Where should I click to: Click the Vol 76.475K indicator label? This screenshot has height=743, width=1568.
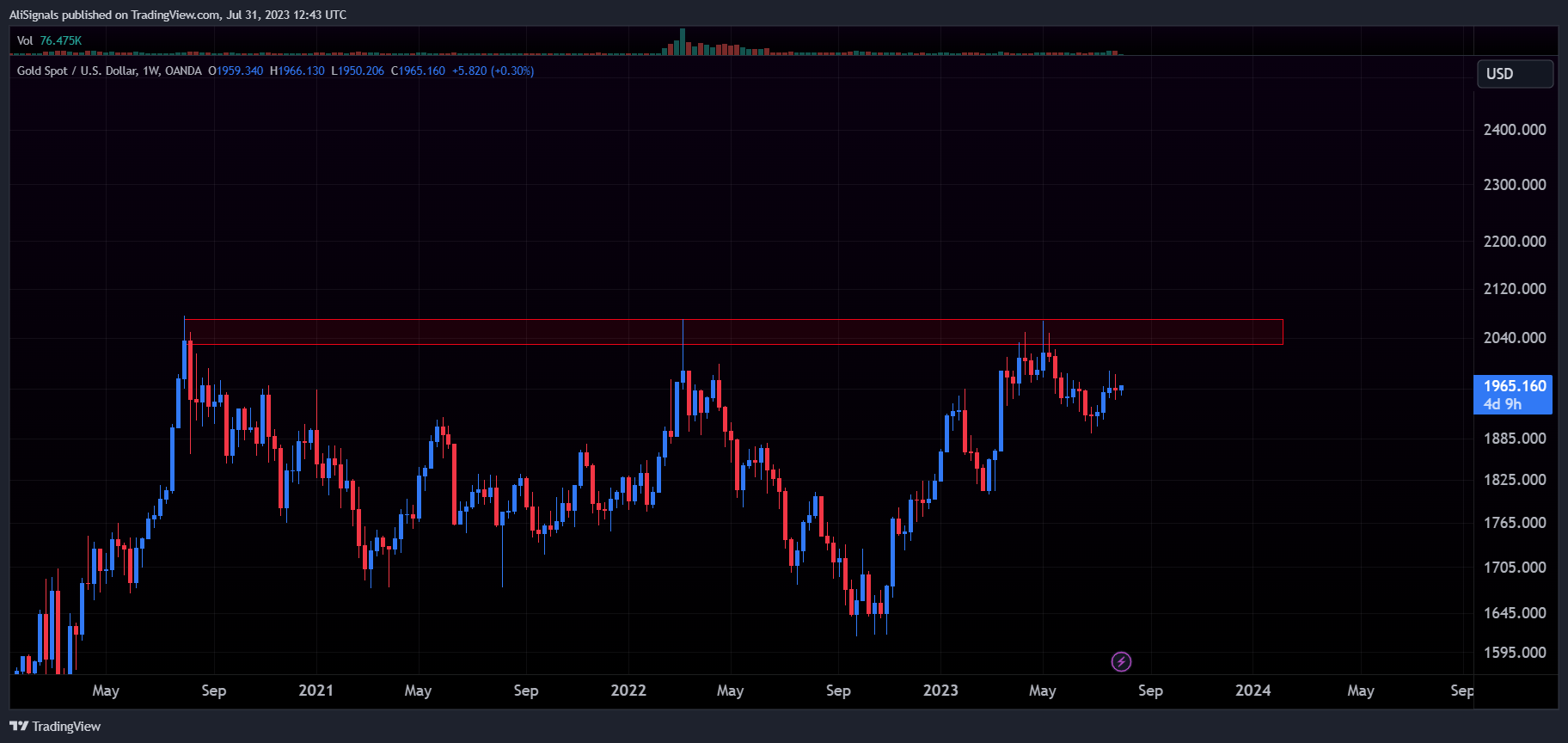tap(49, 40)
